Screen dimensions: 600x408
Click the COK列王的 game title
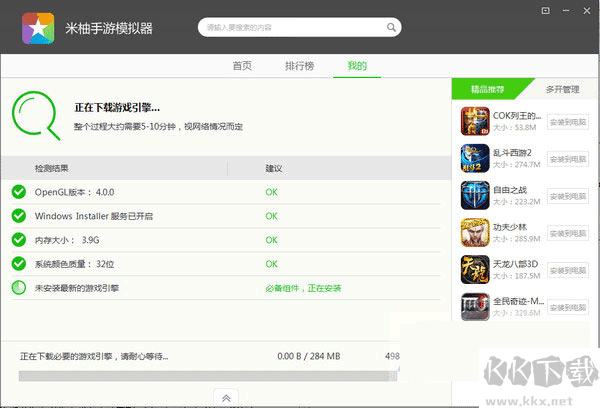[x=517, y=116]
